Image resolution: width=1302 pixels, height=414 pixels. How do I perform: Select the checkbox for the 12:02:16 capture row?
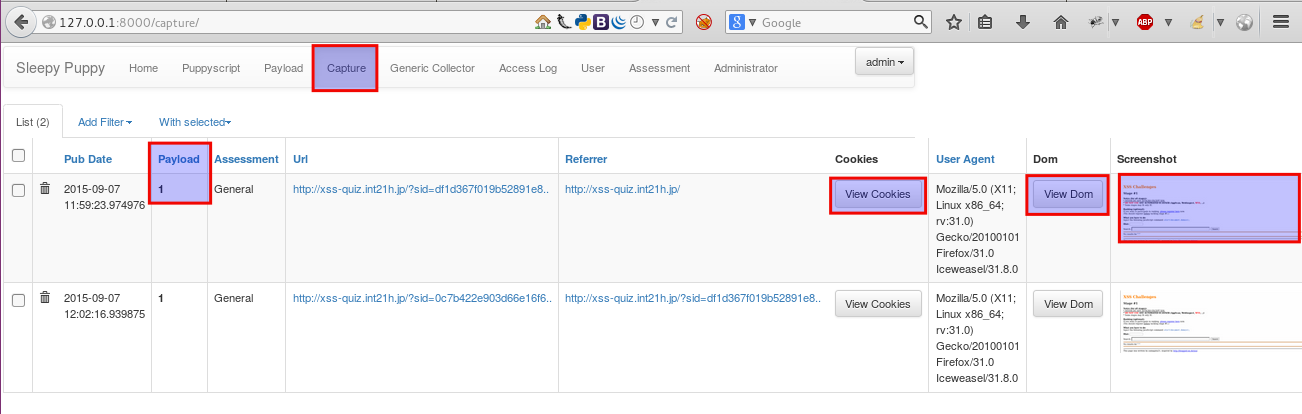(18, 300)
